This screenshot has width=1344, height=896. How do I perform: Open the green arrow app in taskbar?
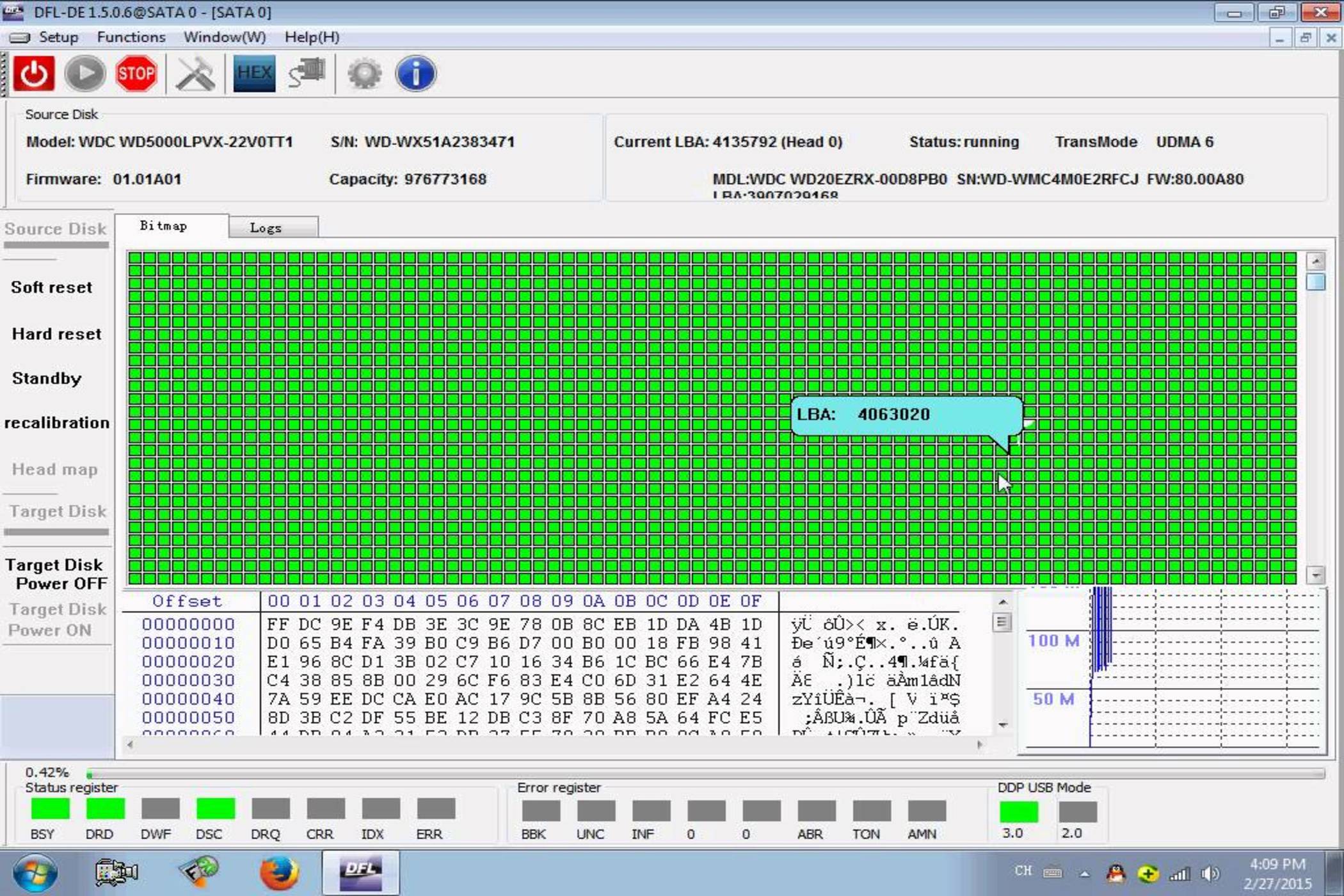(198, 873)
